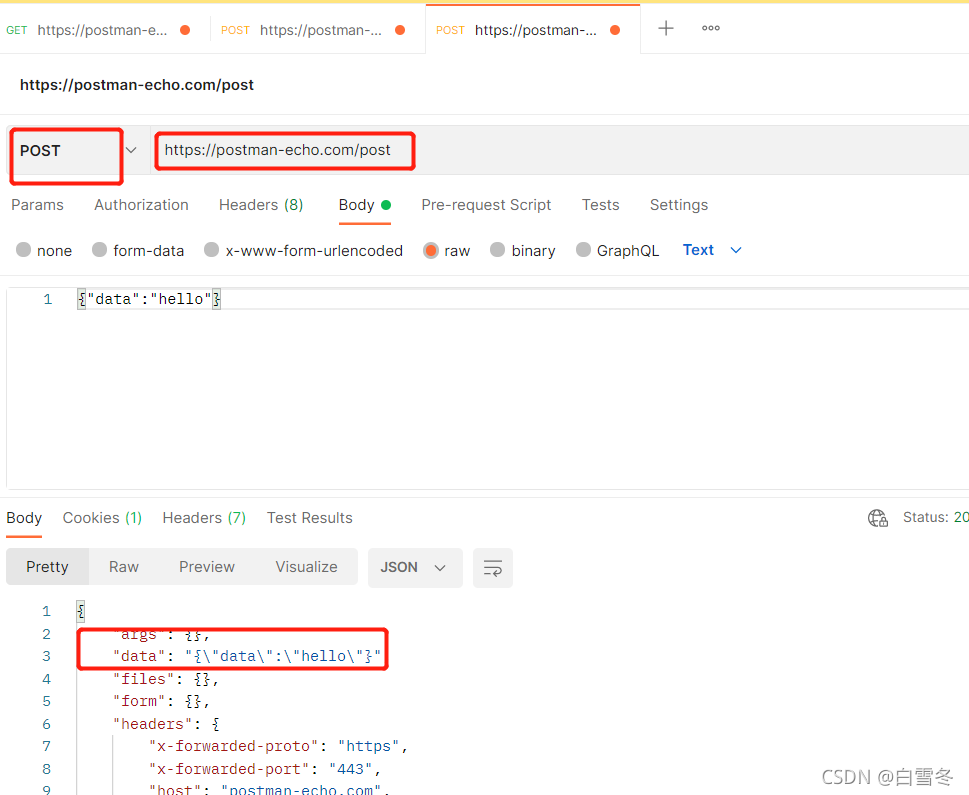Open the Pre-request Script tab
This screenshot has height=795, width=969.
(486, 205)
